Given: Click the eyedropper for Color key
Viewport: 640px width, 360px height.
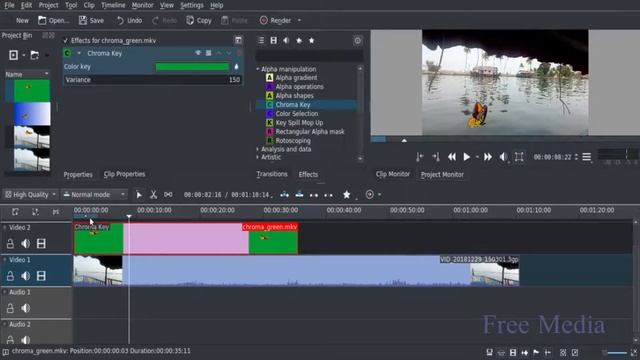Looking at the screenshot, I should (x=236, y=67).
